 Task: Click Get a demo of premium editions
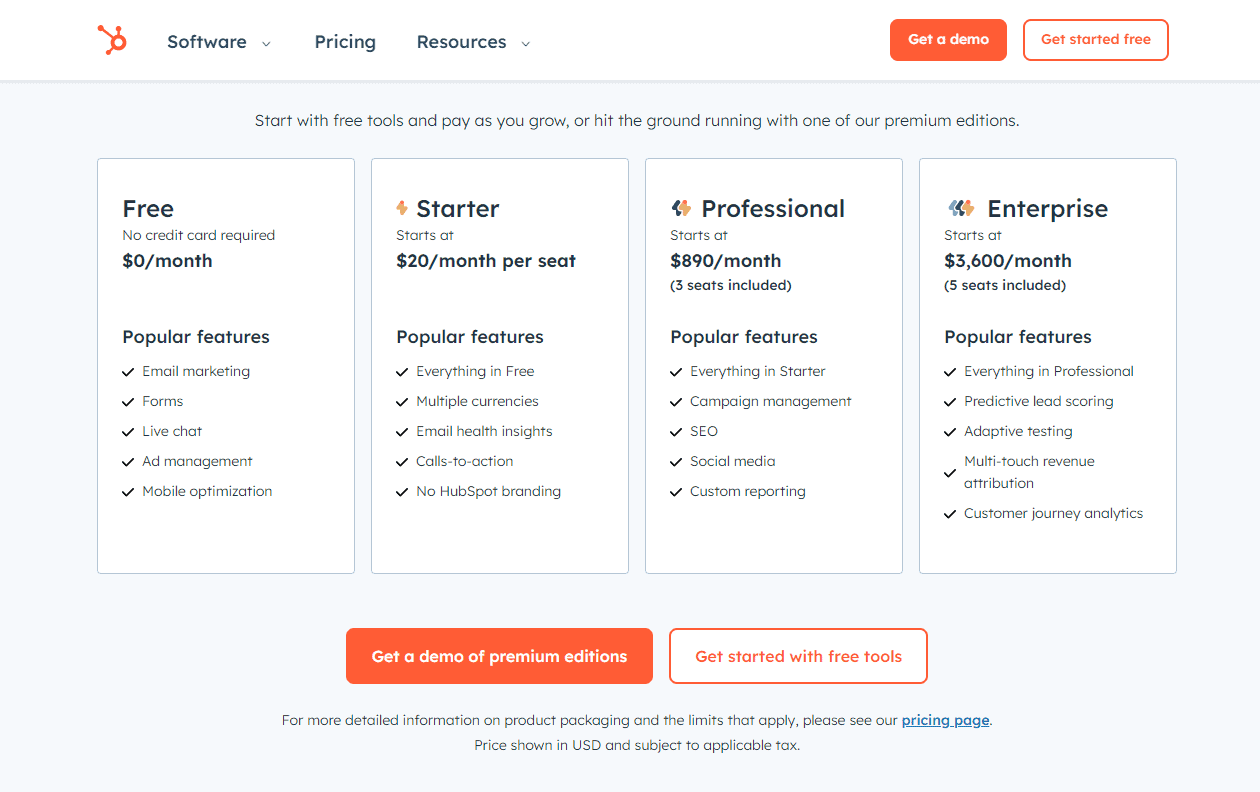click(499, 656)
